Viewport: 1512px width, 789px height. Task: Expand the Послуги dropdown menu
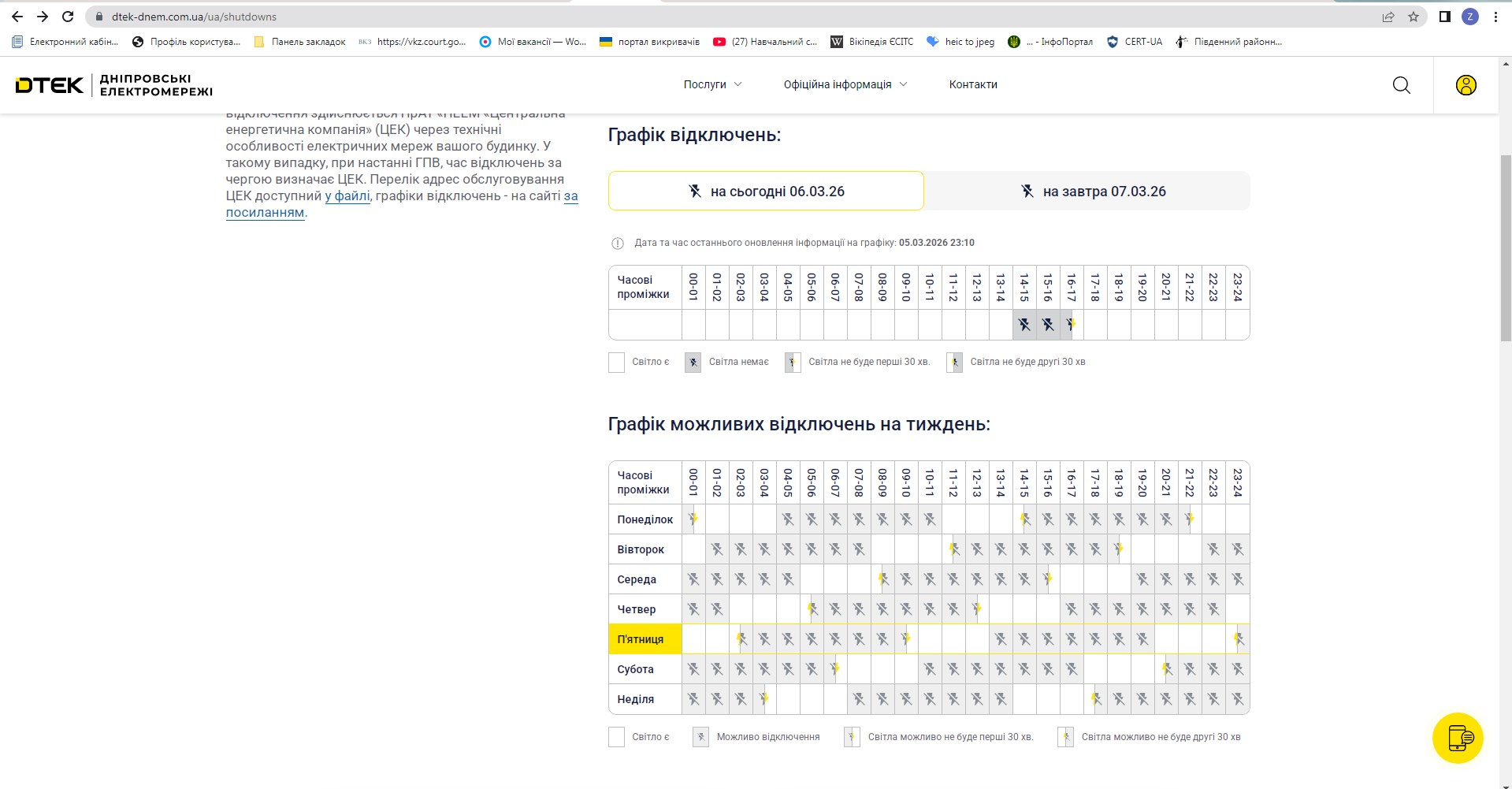712,84
